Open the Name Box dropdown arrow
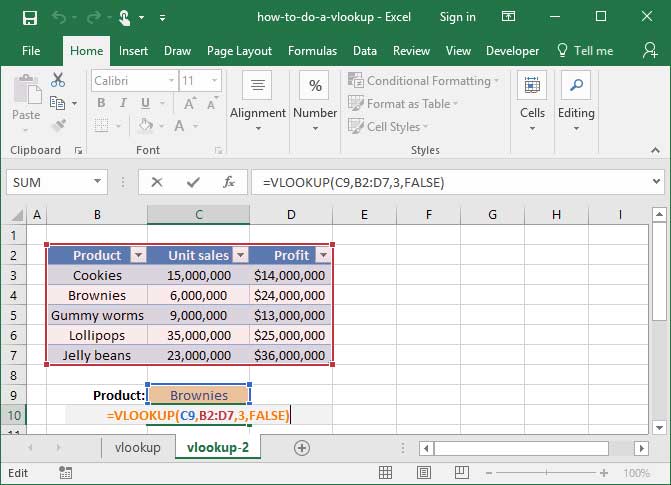This screenshot has width=671, height=485. click(98, 182)
